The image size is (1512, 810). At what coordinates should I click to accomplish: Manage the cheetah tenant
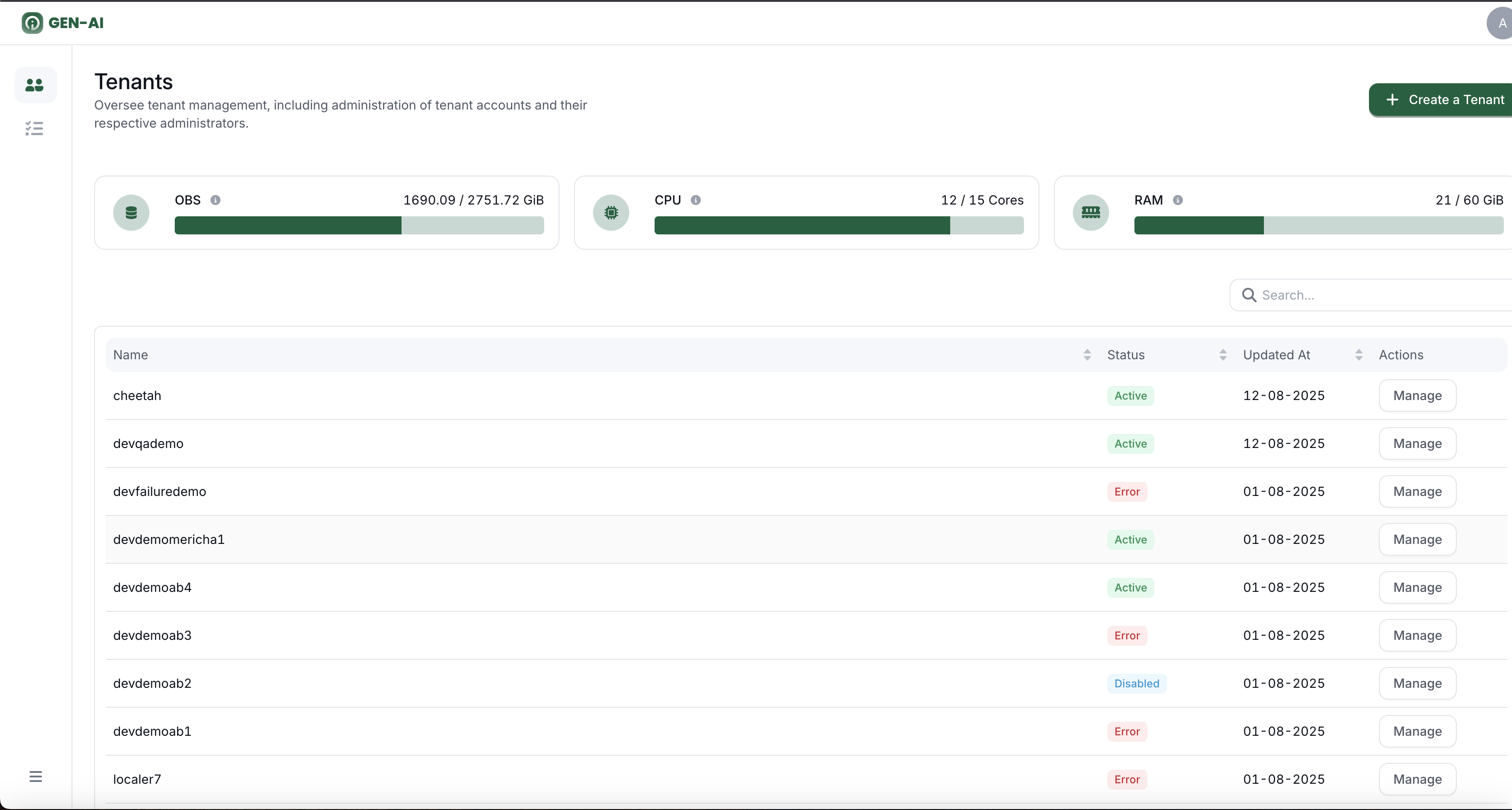(1417, 396)
